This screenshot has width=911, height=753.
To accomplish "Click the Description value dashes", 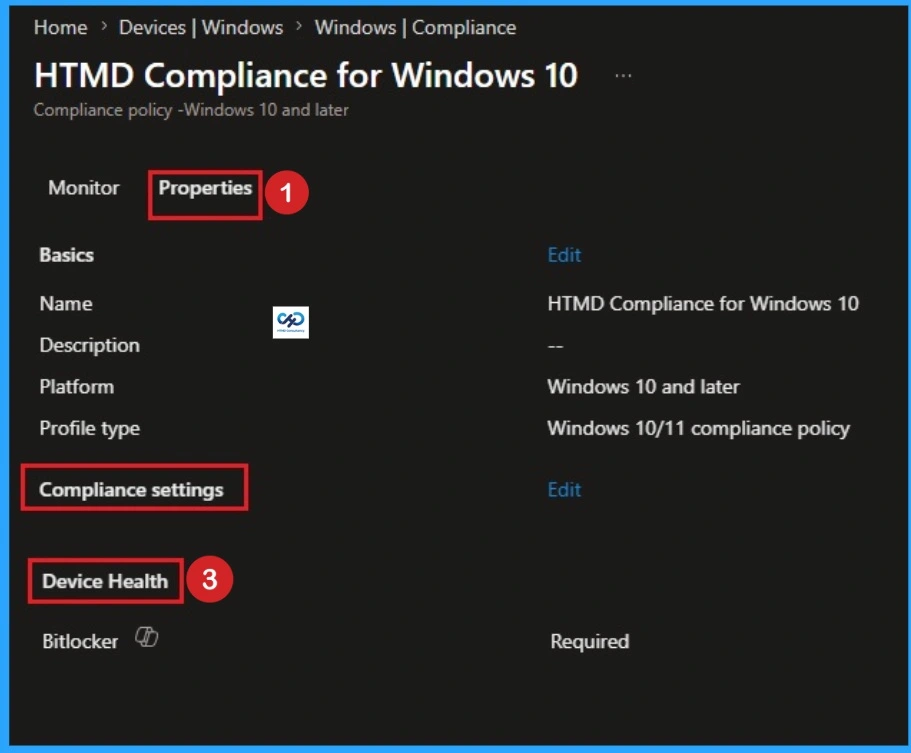I will pyautogui.click(x=555, y=346).
